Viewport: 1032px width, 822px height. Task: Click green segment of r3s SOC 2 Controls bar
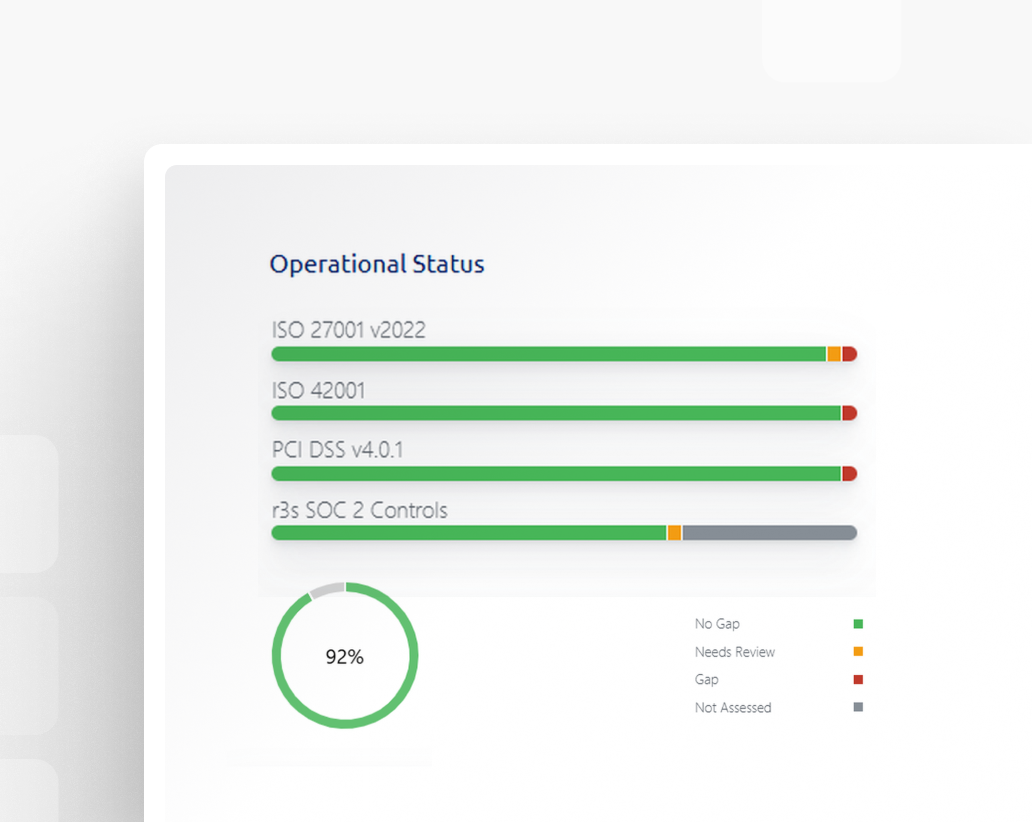pos(469,533)
